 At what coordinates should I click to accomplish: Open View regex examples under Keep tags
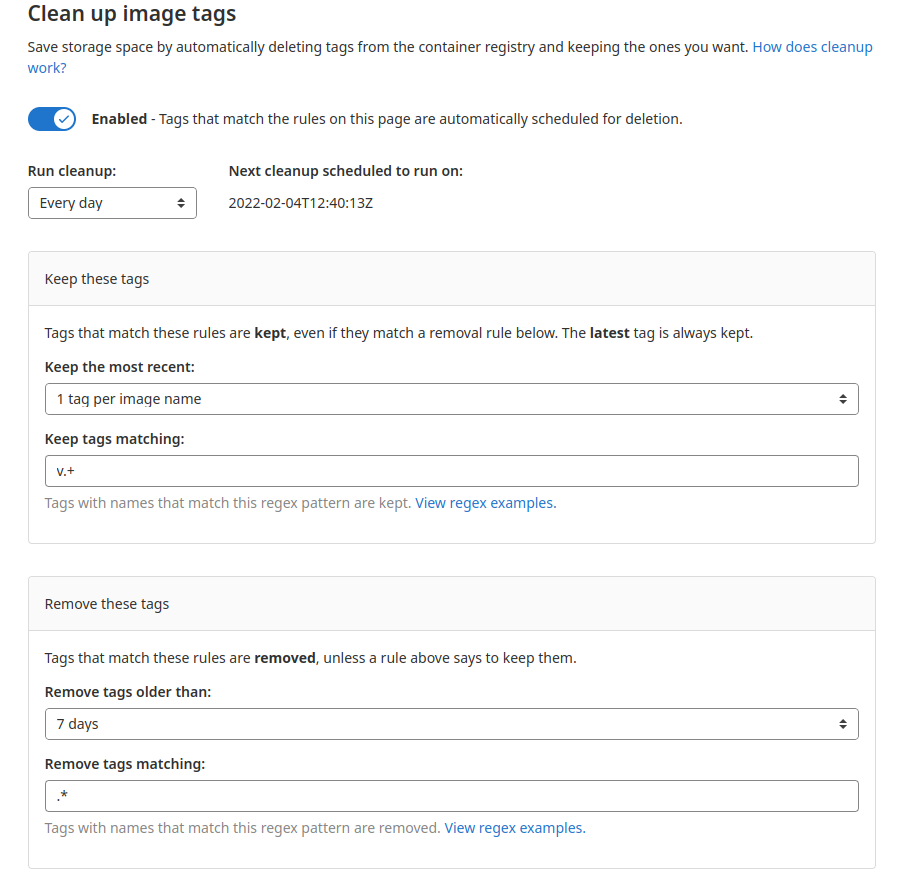pos(485,503)
